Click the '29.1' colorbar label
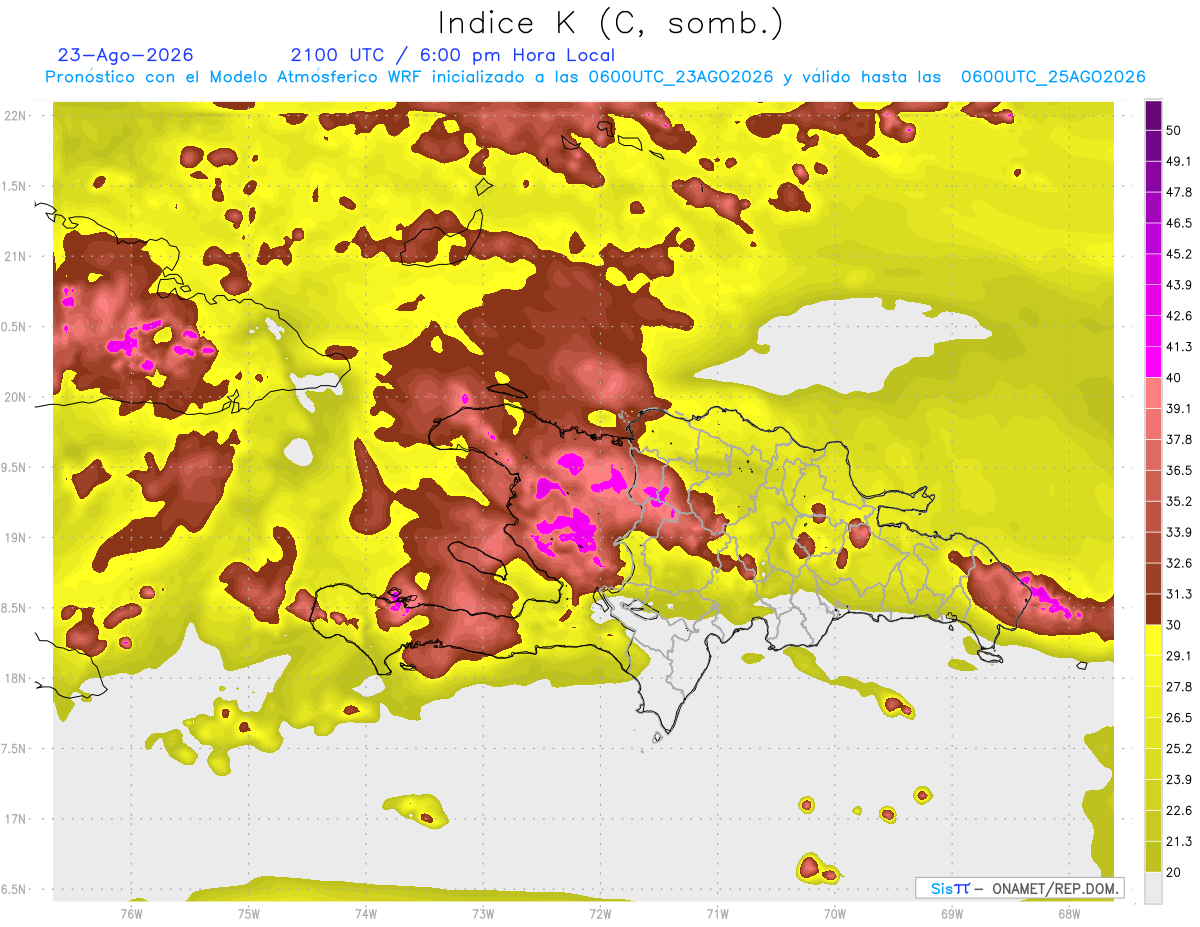The height and width of the screenshot is (927, 1200). click(1179, 656)
